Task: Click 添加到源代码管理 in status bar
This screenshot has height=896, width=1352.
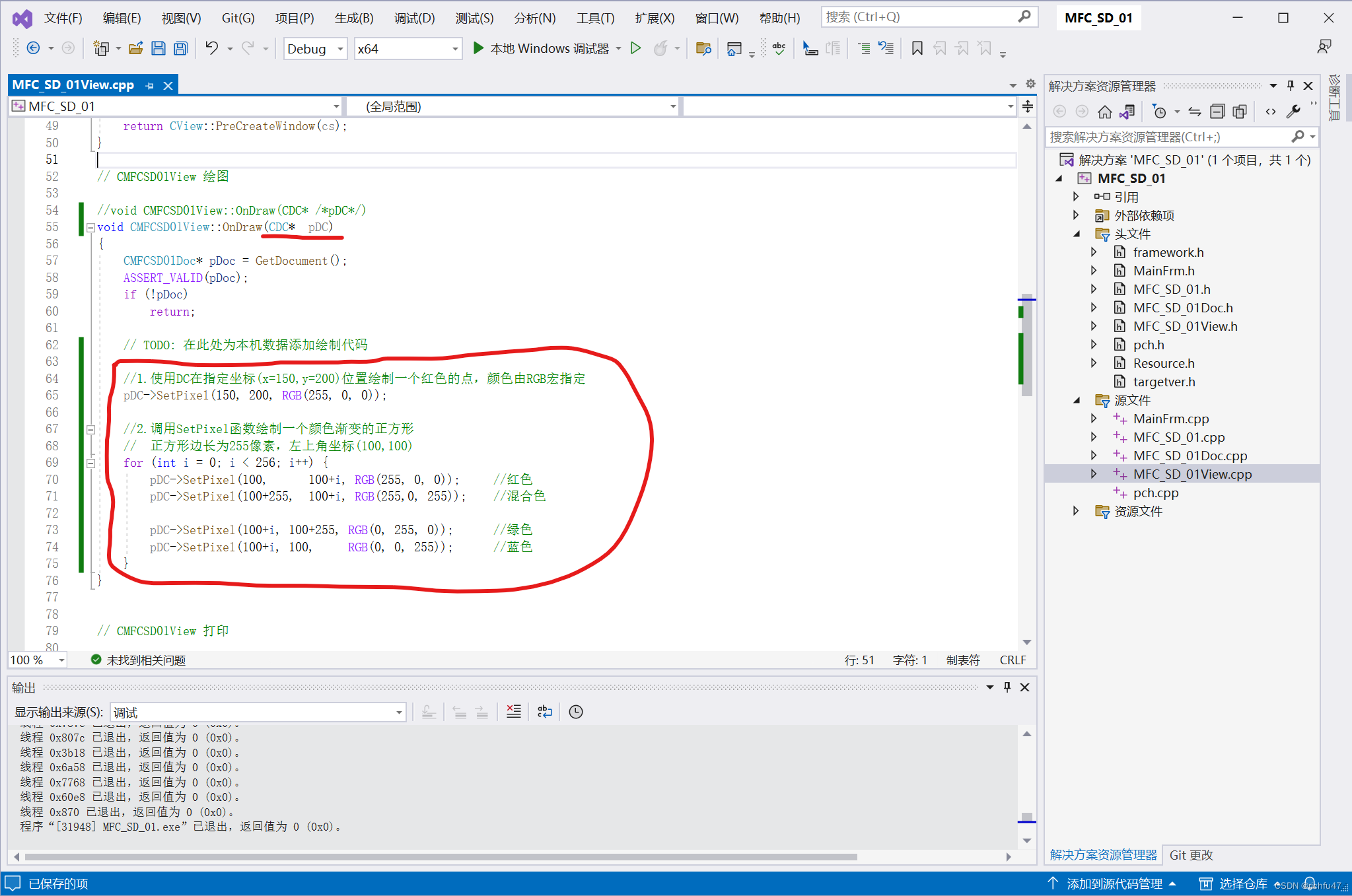Action: pyautogui.click(x=1114, y=883)
